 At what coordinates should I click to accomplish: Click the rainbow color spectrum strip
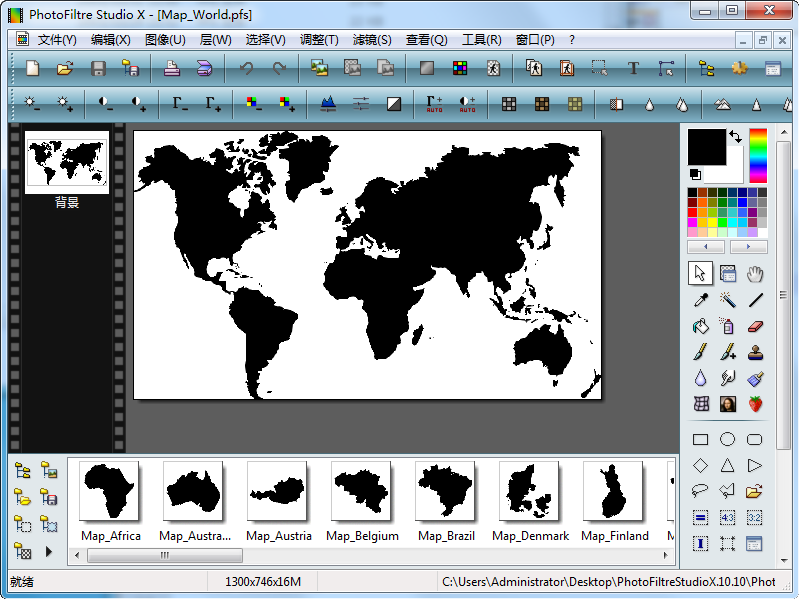(758, 155)
